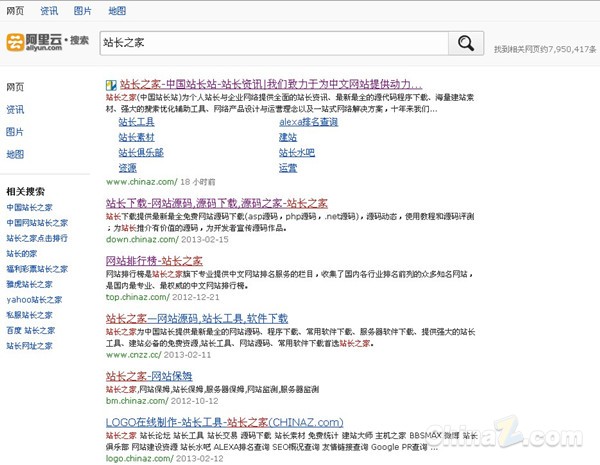
Task: Click the bm.chinaz.com/ result URL
Action: click(137, 401)
